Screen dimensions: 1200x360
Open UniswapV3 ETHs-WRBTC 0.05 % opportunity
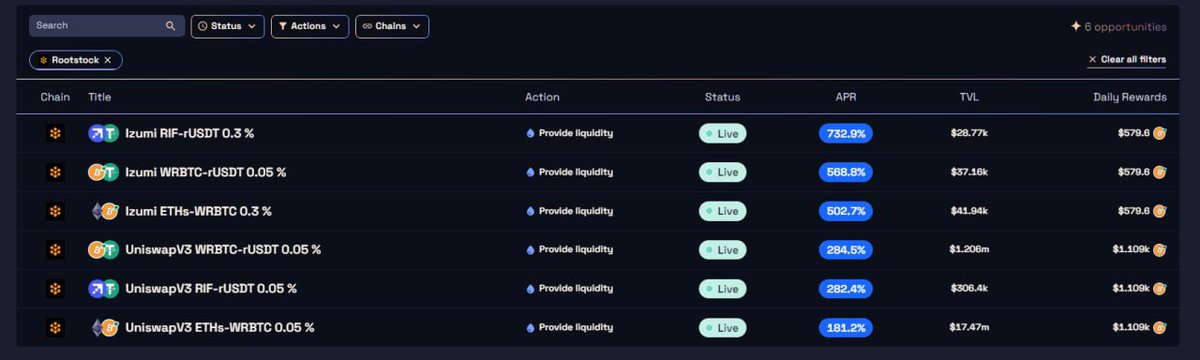tap(220, 328)
